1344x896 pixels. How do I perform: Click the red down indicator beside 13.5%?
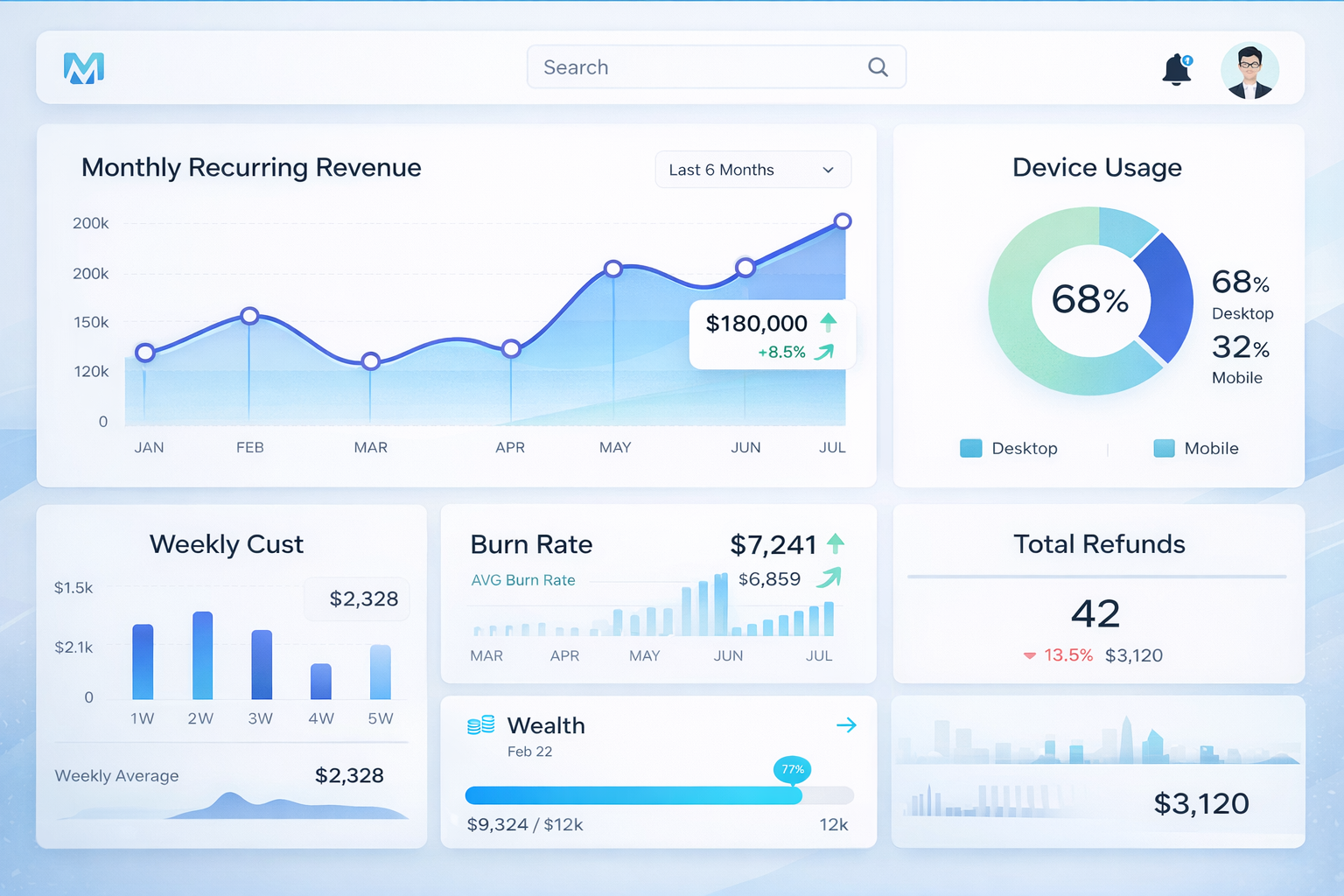click(x=1028, y=654)
